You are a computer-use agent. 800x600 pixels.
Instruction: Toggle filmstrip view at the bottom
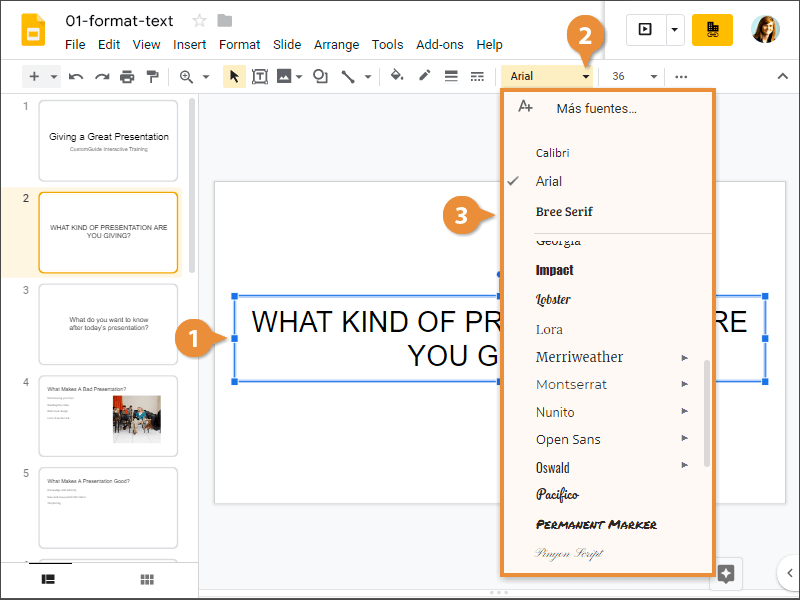click(x=47, y=580)
